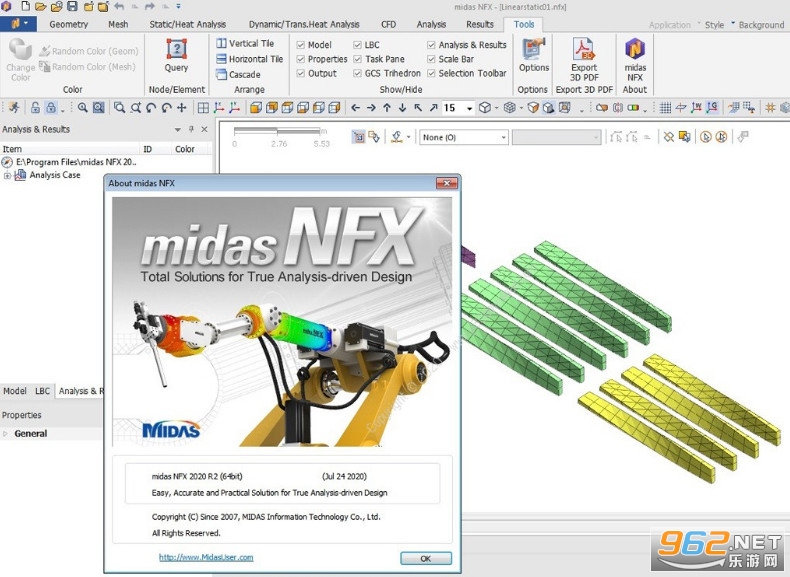Screen dimensions: 790x577
Task: Click the rotate up arrow icon
Action: point(386,107)
